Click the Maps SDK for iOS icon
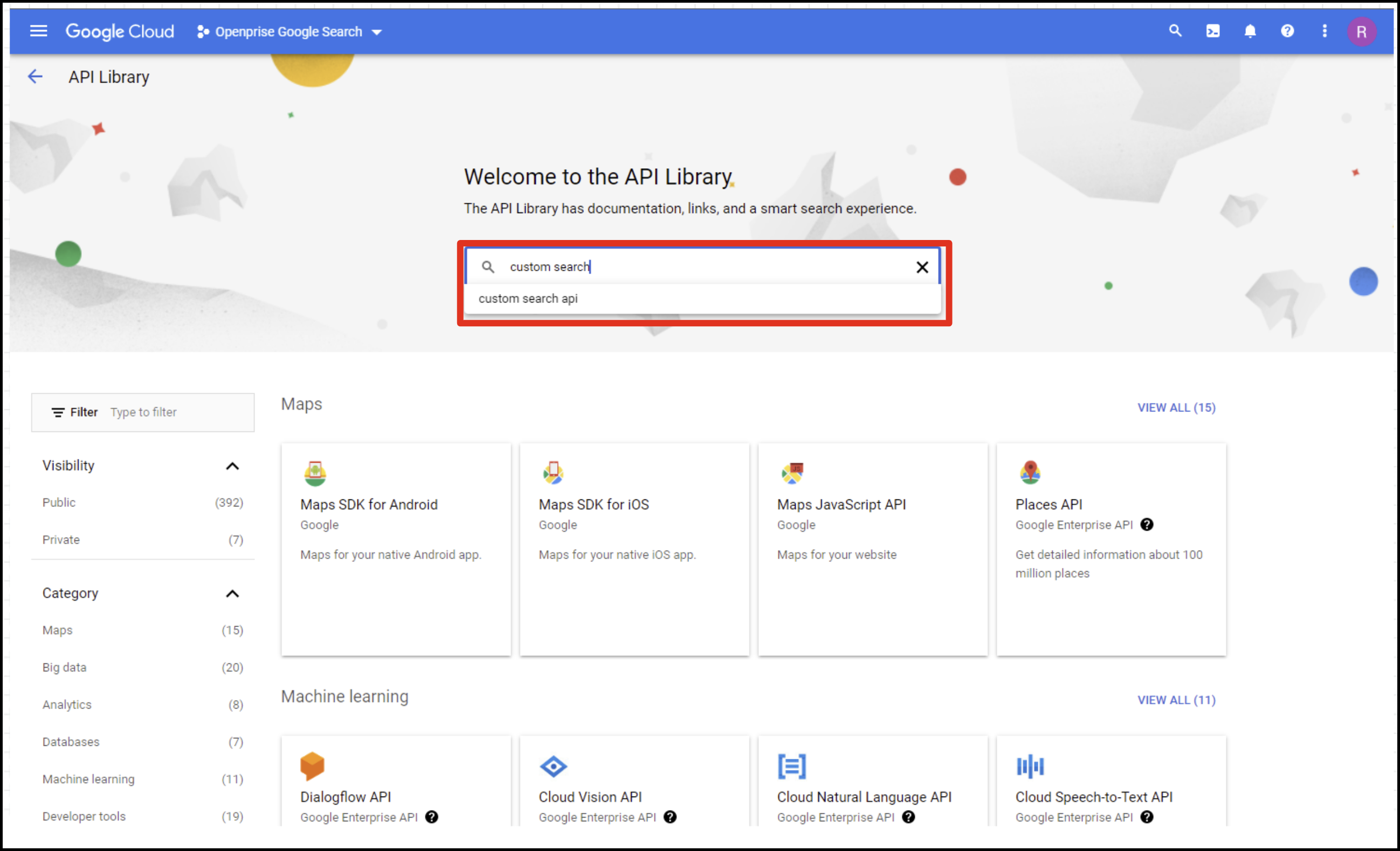 tap(553, 473)
